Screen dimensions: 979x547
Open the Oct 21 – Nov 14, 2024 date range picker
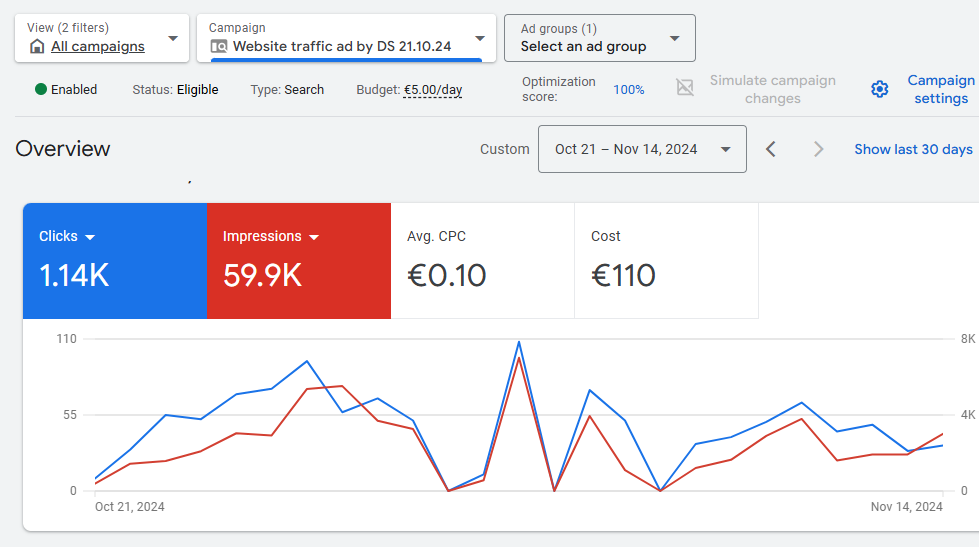(x=642, y=149)
